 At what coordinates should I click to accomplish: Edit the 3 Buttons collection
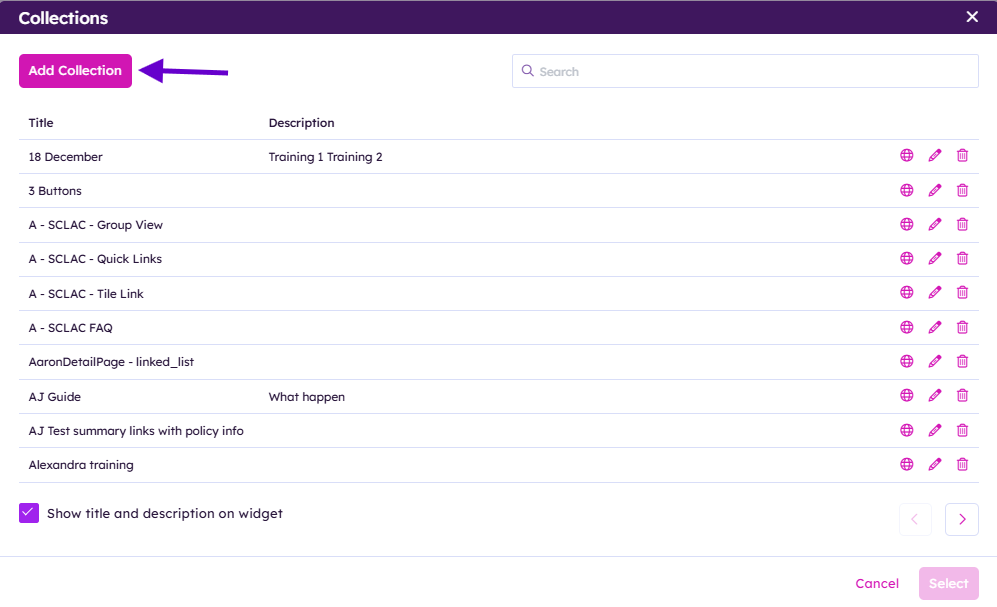point(935,190)
